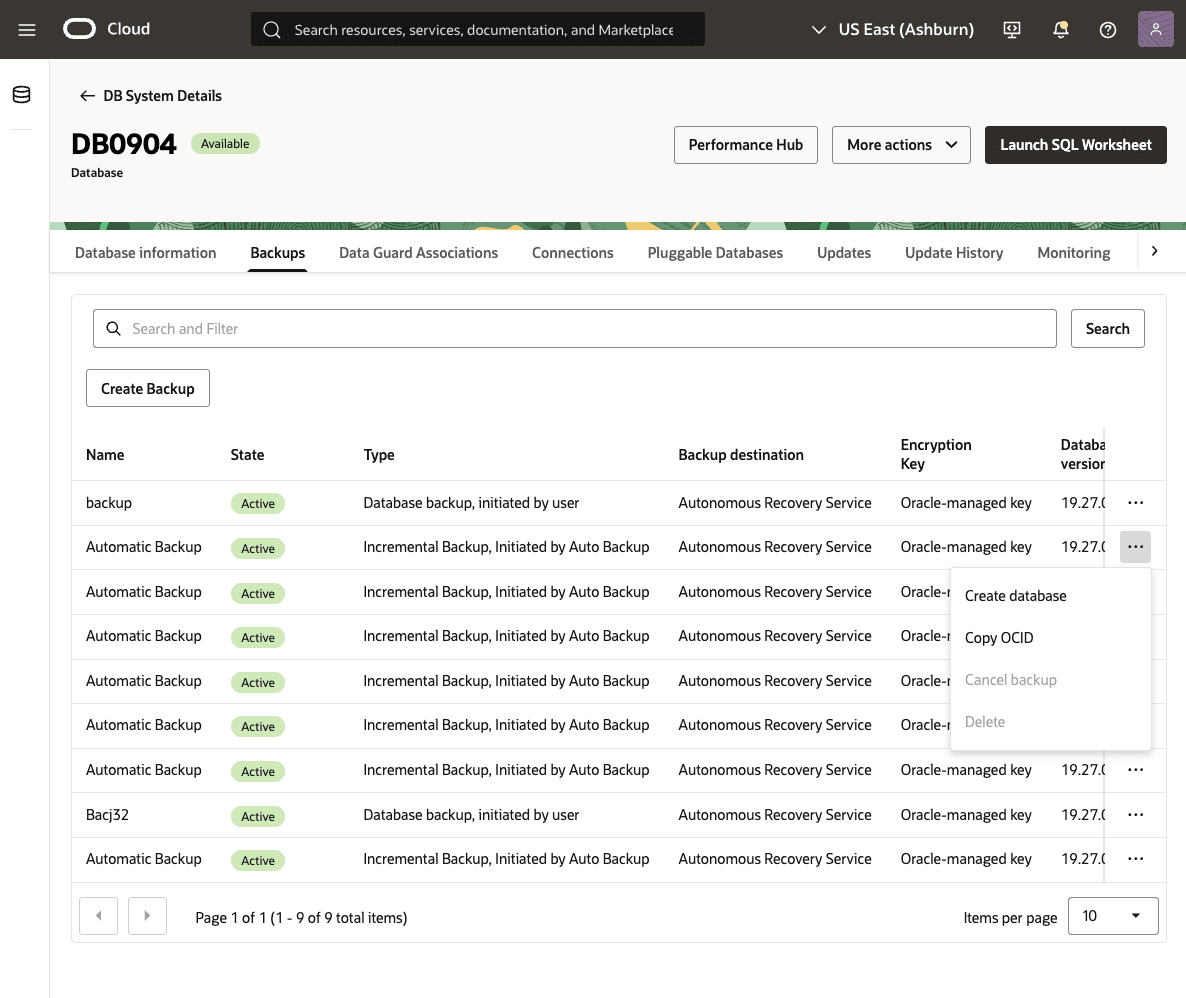The width and height of the screenshot is (1186, 998).
Task: Expand the hidden tabs with the right chevron
Action: [x=1154, y=251]
